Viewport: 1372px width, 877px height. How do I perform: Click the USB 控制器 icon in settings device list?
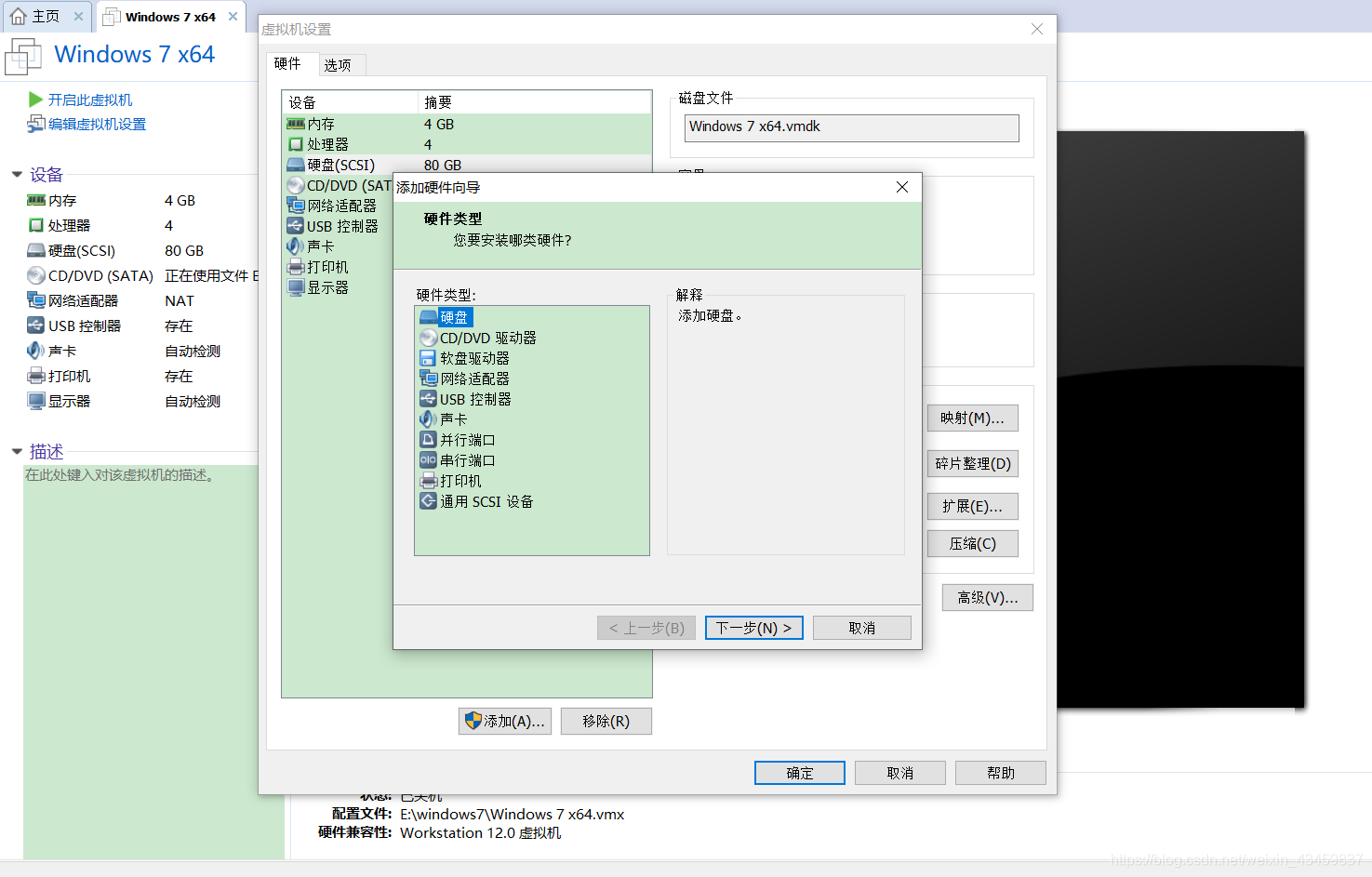[x=296, y=226]
